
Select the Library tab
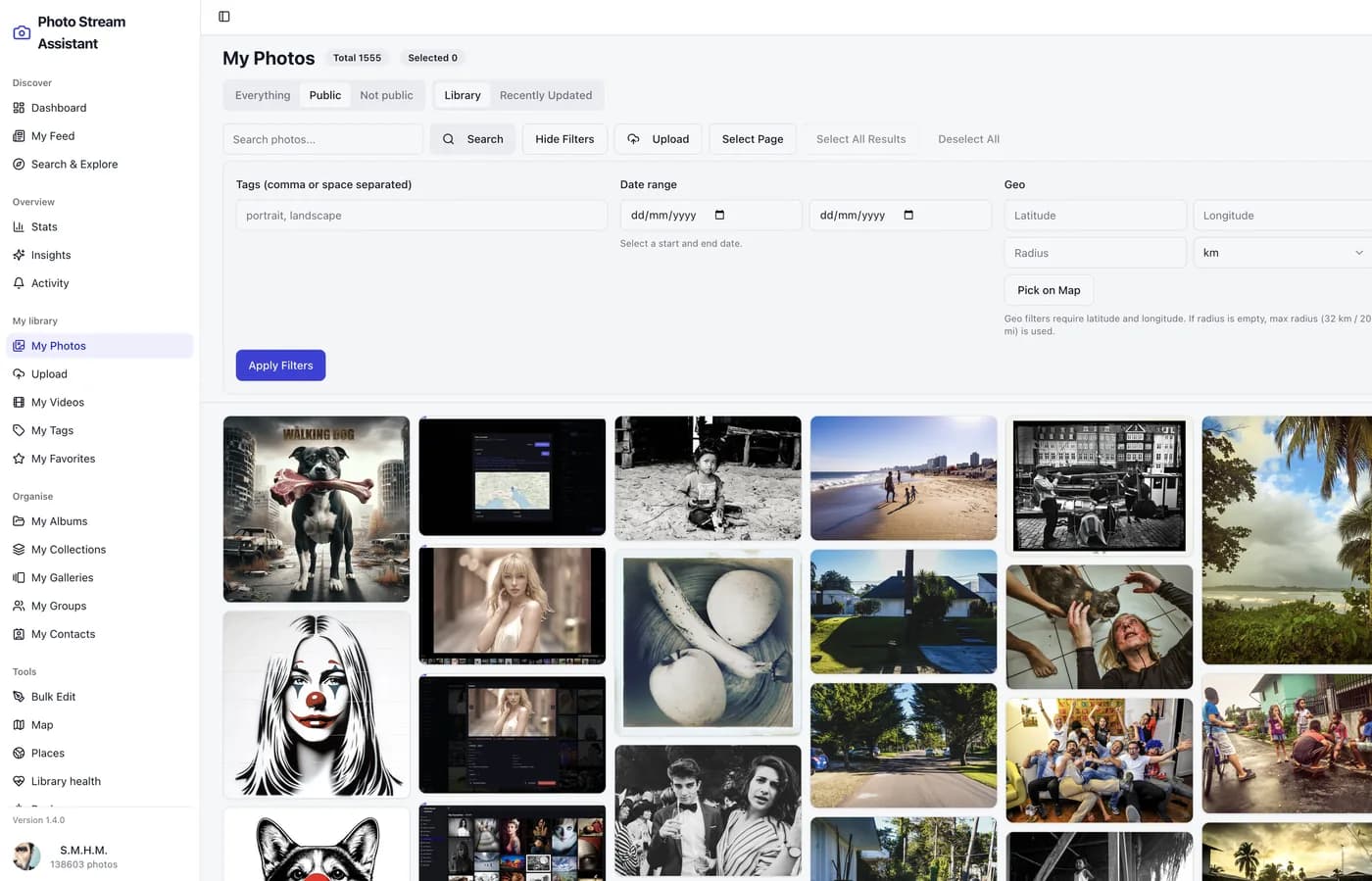pos(463,95)
